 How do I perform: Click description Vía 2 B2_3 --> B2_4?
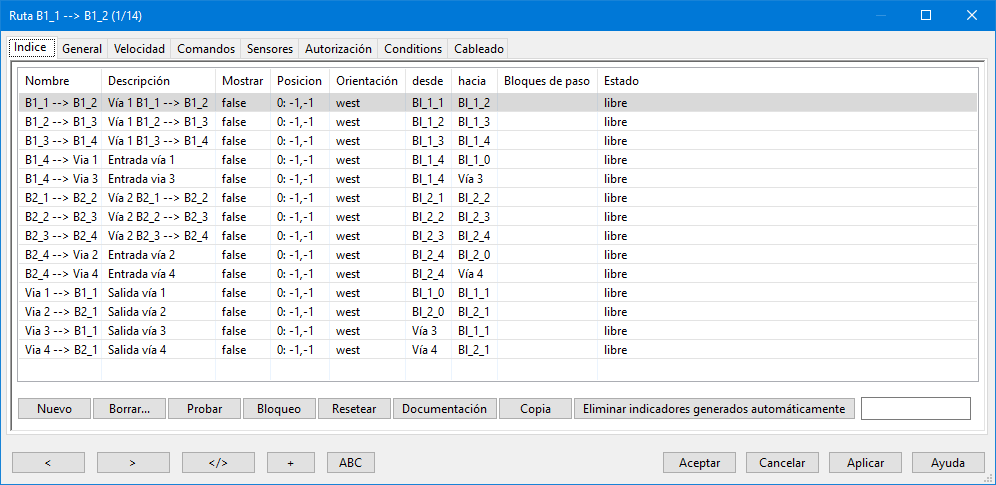158,236
